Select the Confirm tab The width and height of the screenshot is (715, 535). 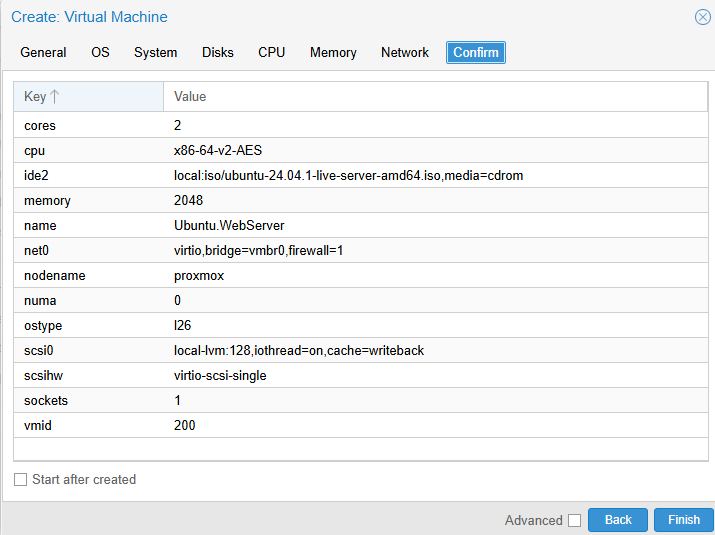click(x=476, y=52)
